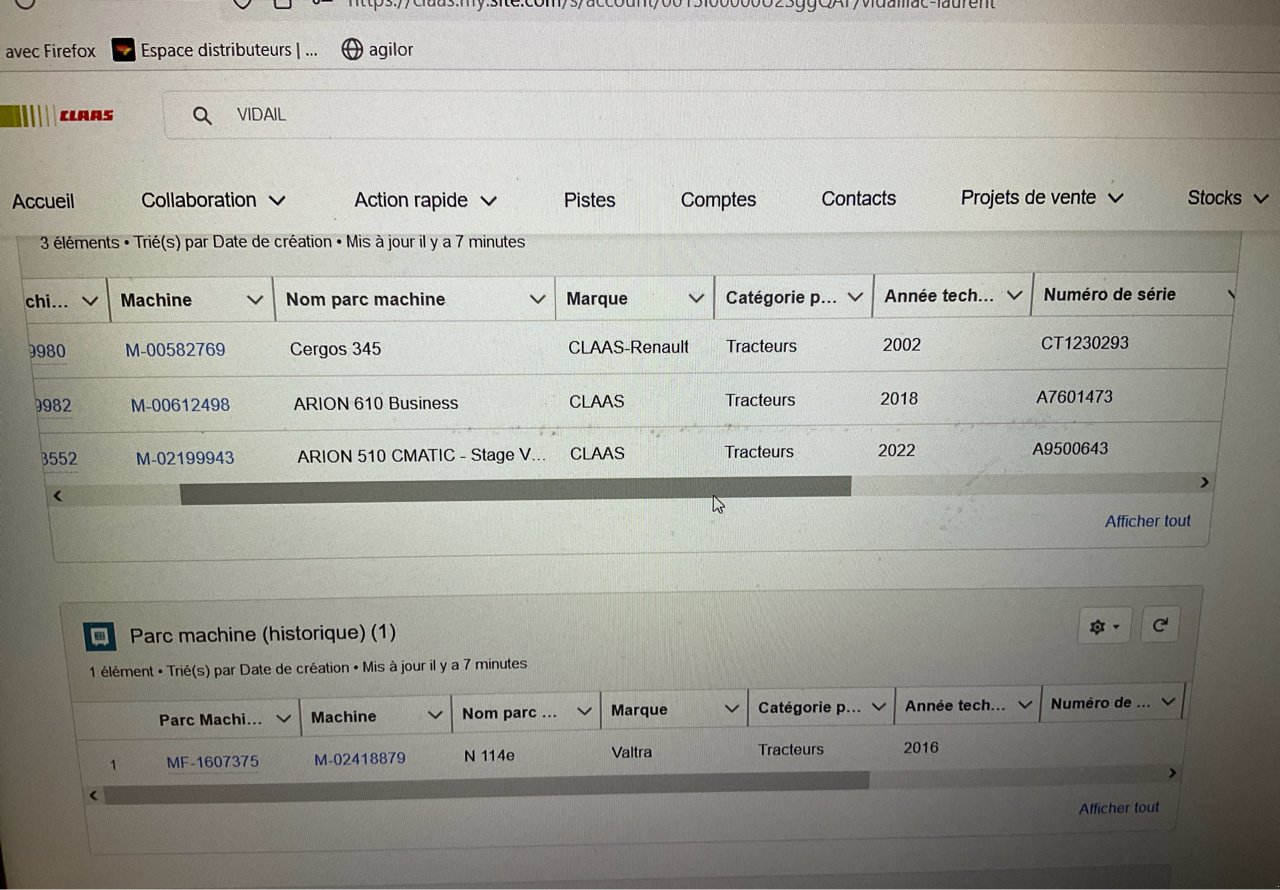
Task: Click the ARION 510 CMATIC cell
Action: coord(422,456)
